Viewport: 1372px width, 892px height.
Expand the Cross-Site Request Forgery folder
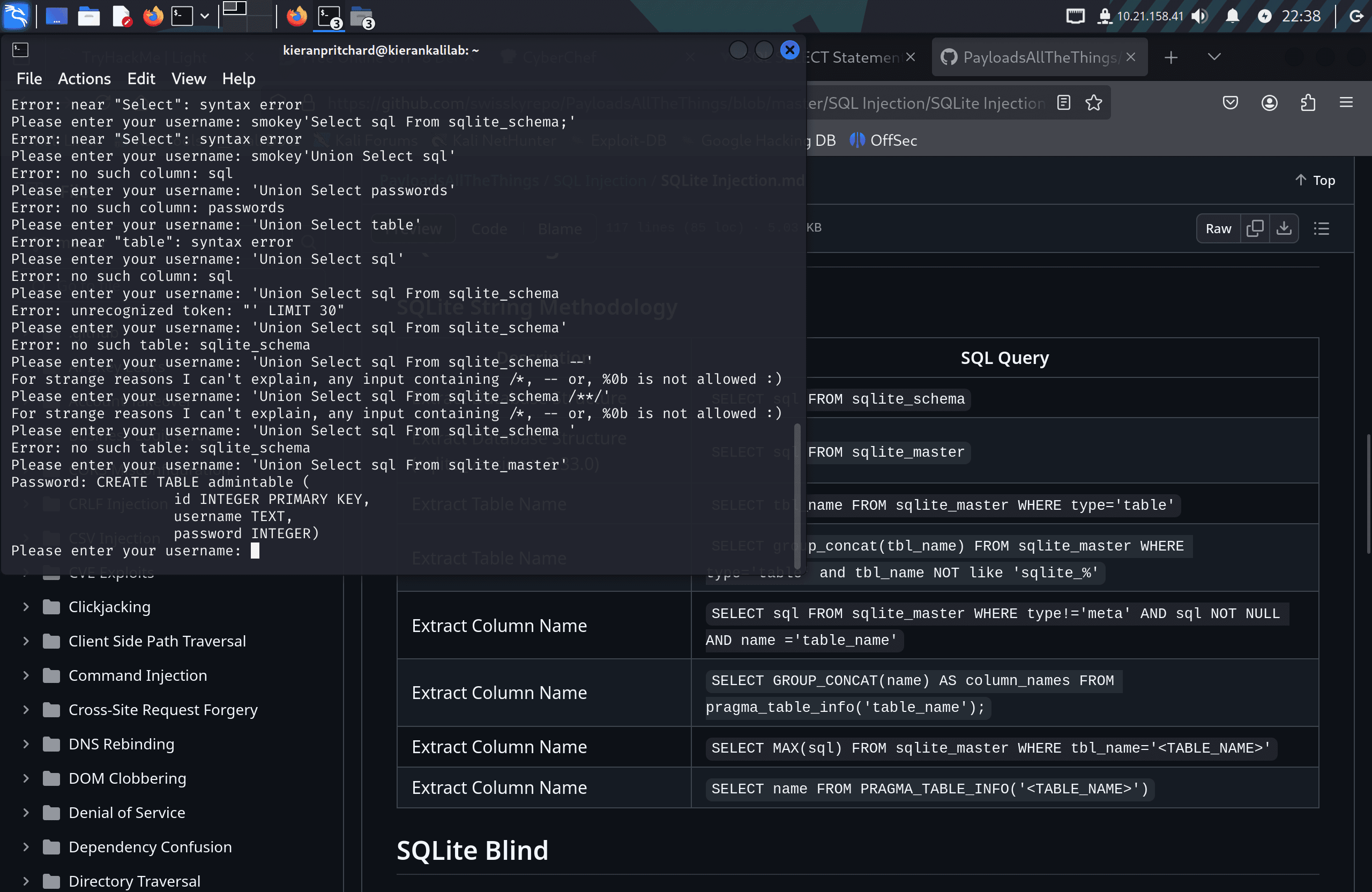(x=26, y=709)
